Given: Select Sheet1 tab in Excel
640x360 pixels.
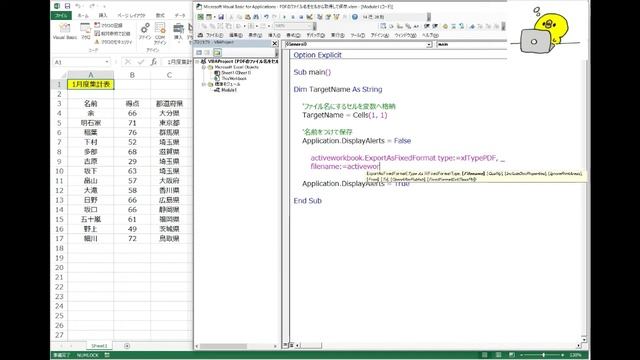Looking at the screenshot, I should point(99,346).
